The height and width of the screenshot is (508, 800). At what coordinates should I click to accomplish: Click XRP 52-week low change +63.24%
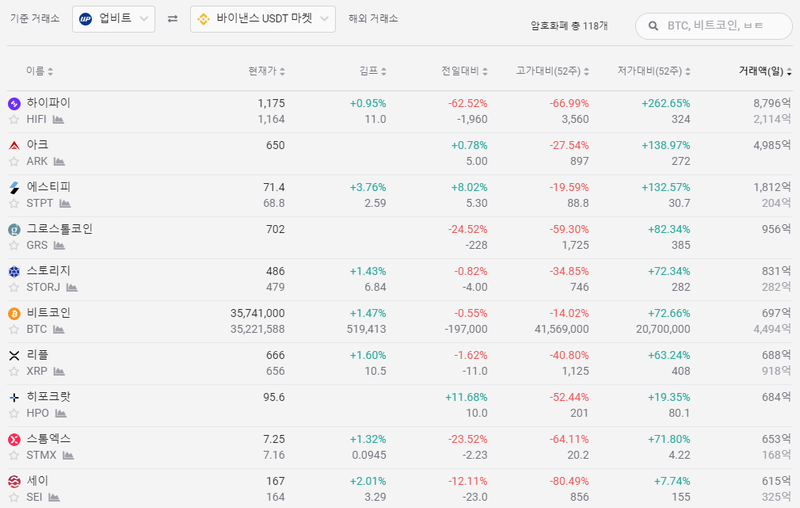click(x=669, y=355)
